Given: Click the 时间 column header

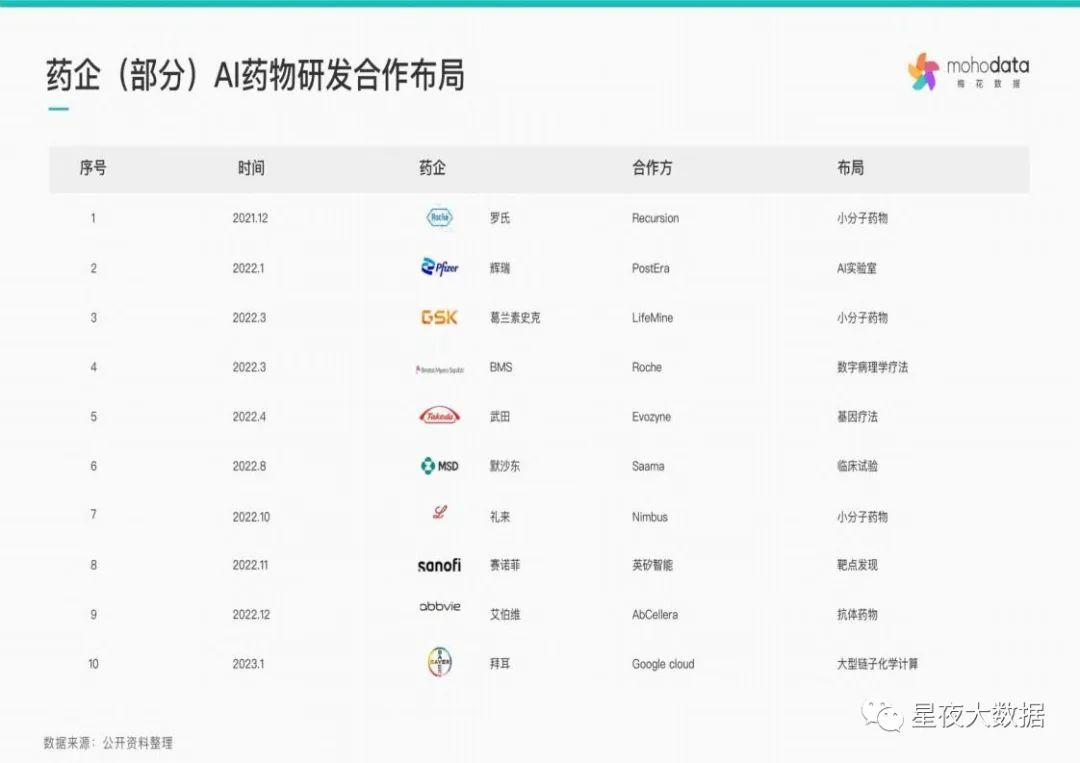Looking at the screenshot, I should (x=251, y=168).
